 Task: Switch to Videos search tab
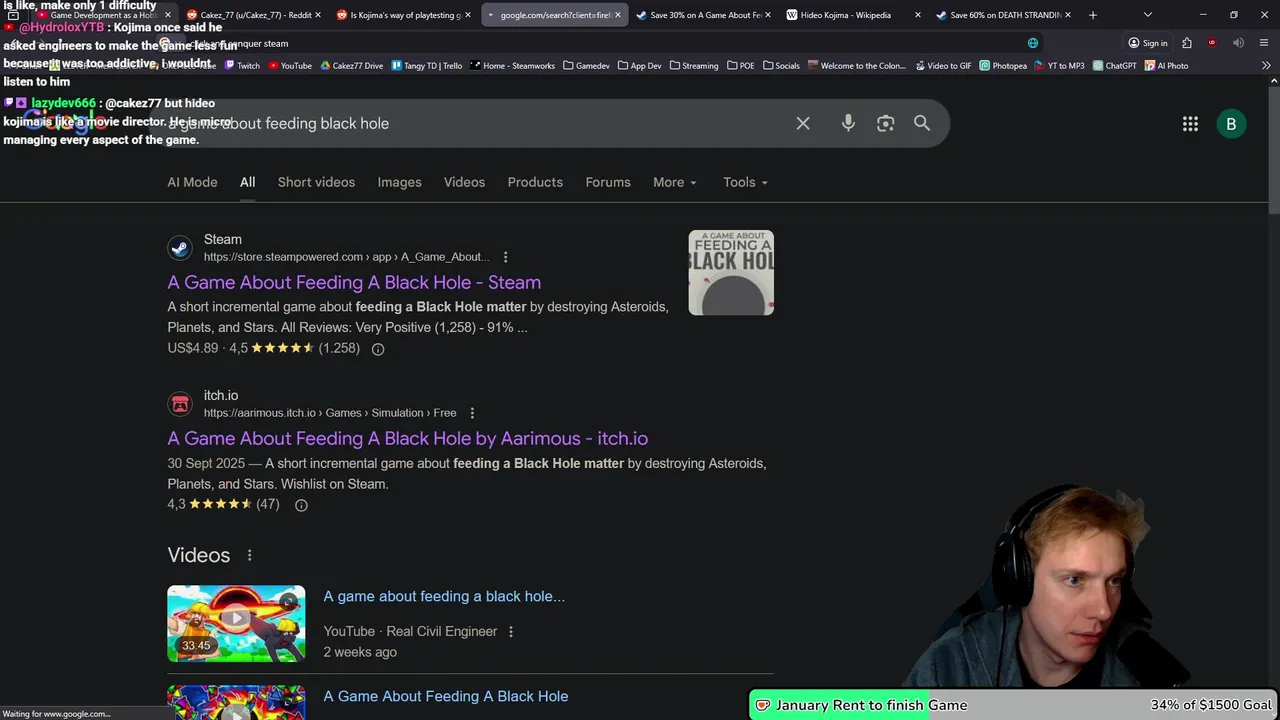click(464, 182)
